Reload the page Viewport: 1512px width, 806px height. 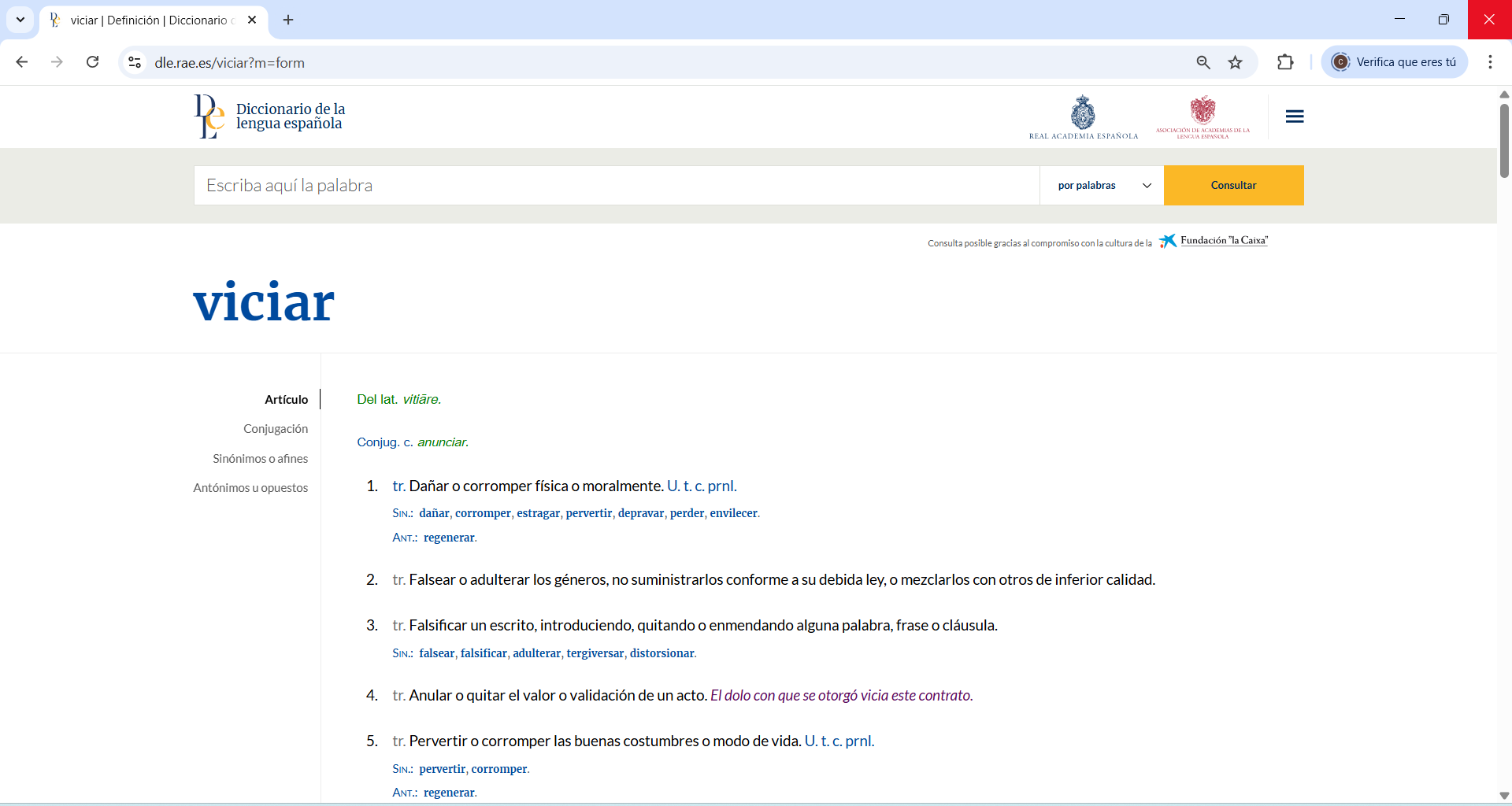(x=93, y=62)
